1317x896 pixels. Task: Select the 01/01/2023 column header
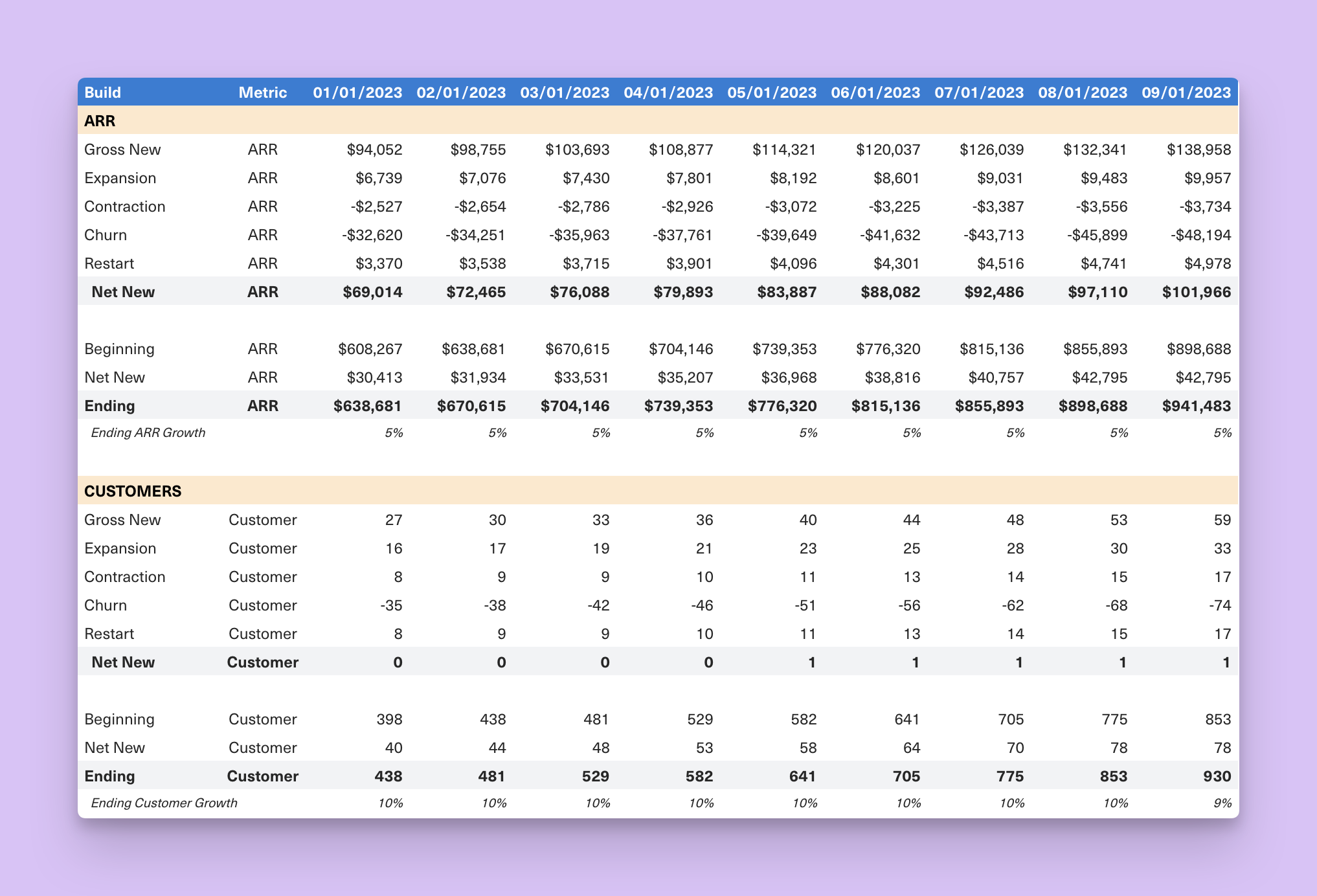click(x=357, y=93)
